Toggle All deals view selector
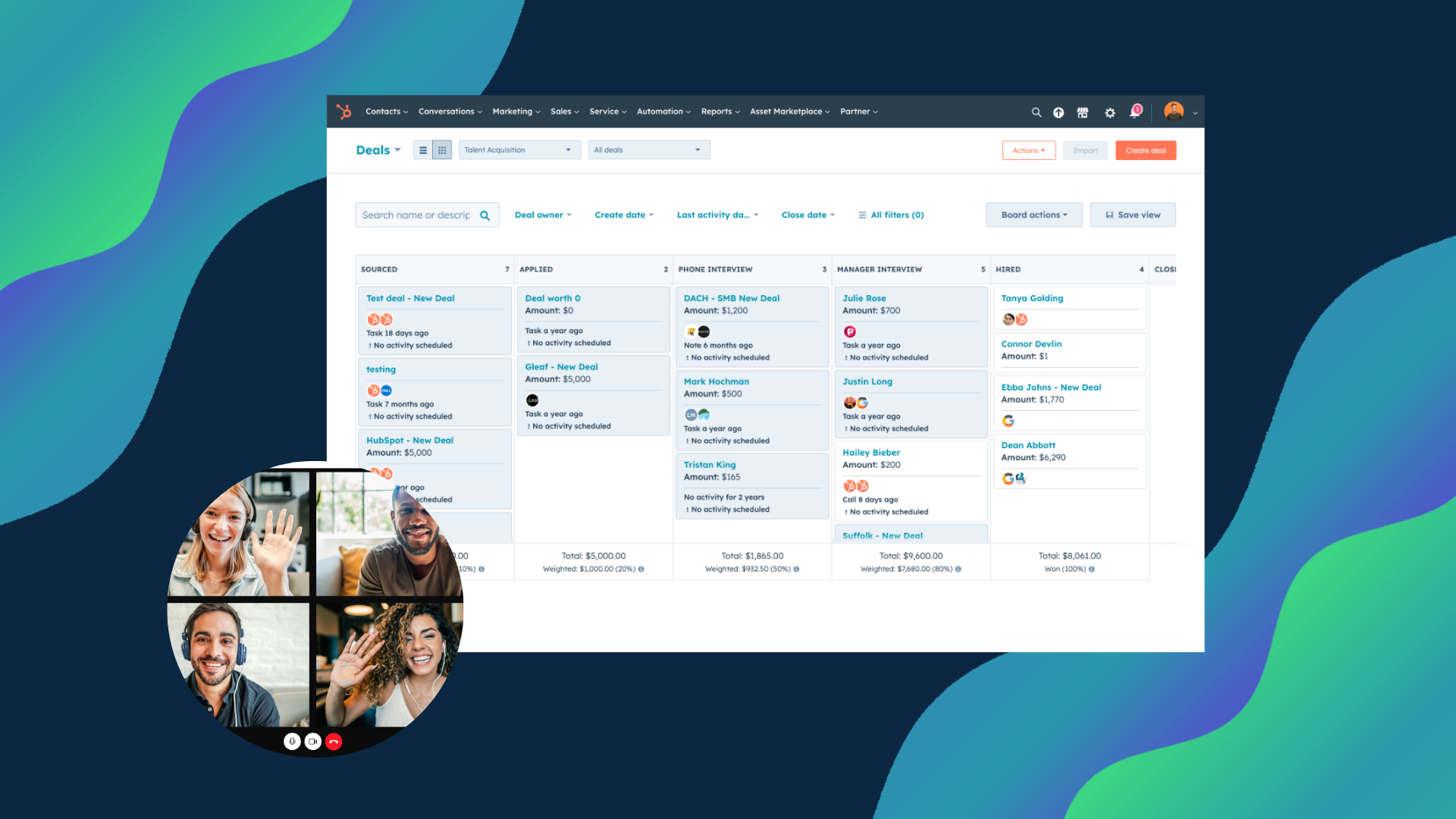Image resolution: width=1456 pixels, height=819 pixels. click(646, 150)
